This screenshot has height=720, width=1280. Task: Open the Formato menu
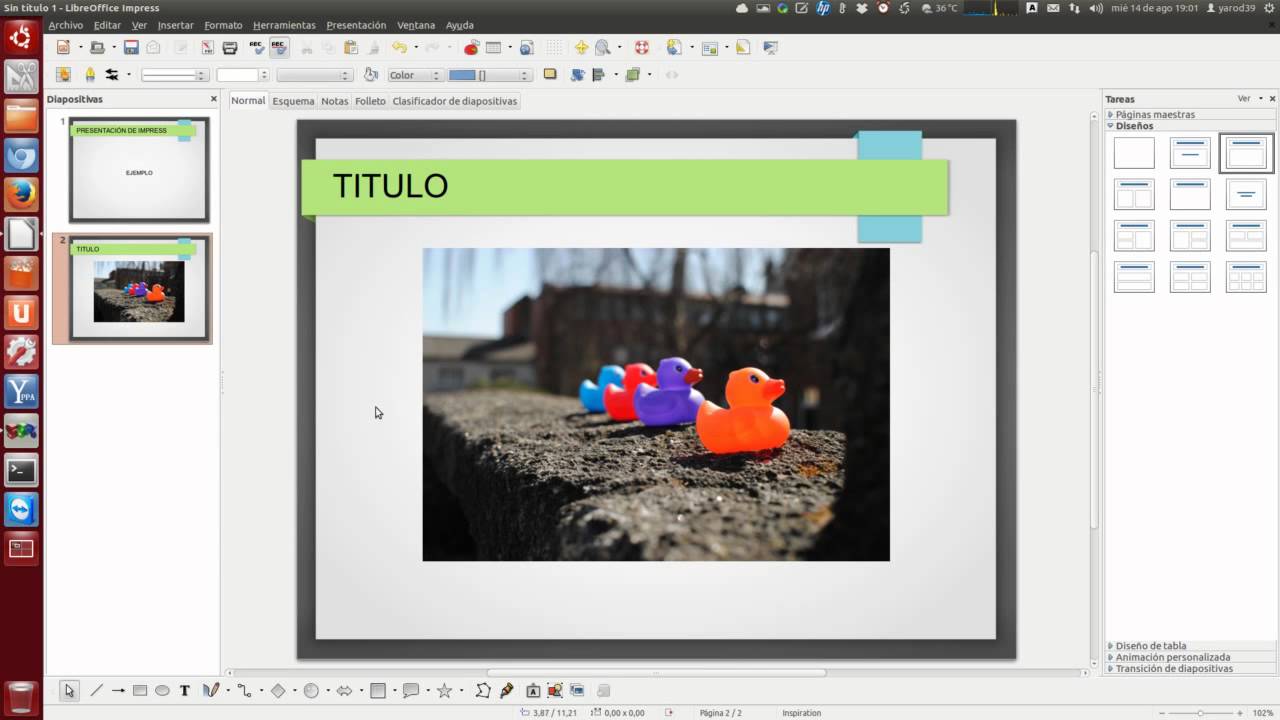[223, 25]
